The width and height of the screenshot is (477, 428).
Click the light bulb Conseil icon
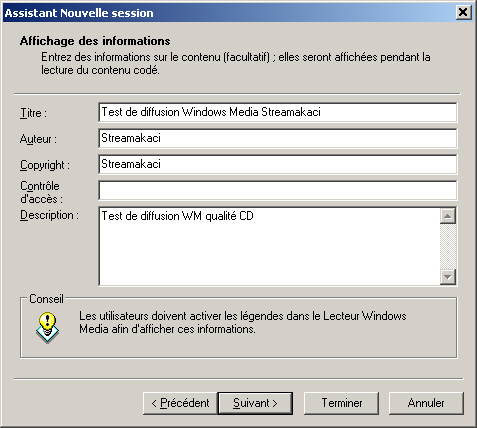[x=47, y=328]
